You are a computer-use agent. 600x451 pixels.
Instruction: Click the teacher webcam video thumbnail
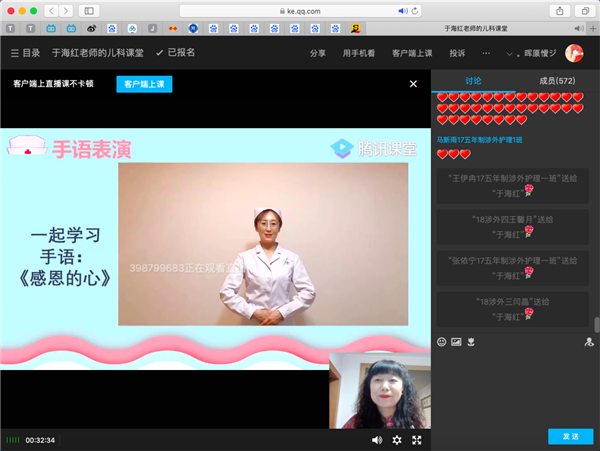click(x=380, y=391)
